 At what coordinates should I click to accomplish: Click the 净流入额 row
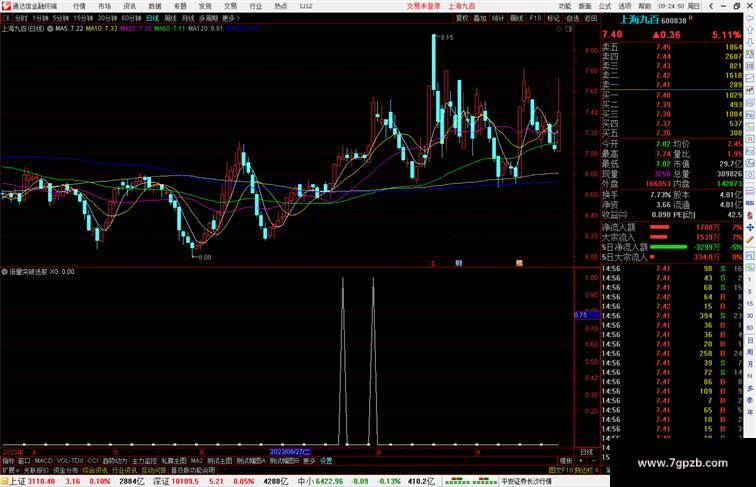(x=672, y=227)
